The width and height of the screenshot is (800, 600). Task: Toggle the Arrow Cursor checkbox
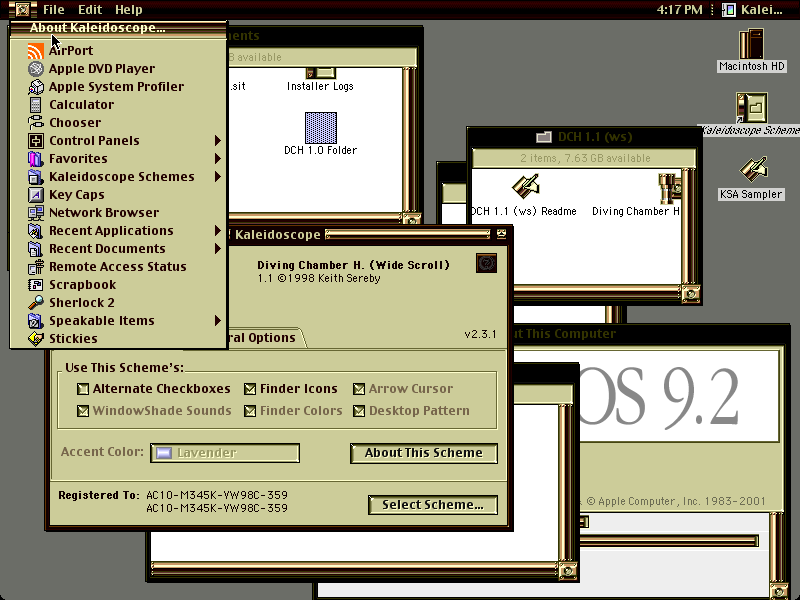(x=359, y=389)
